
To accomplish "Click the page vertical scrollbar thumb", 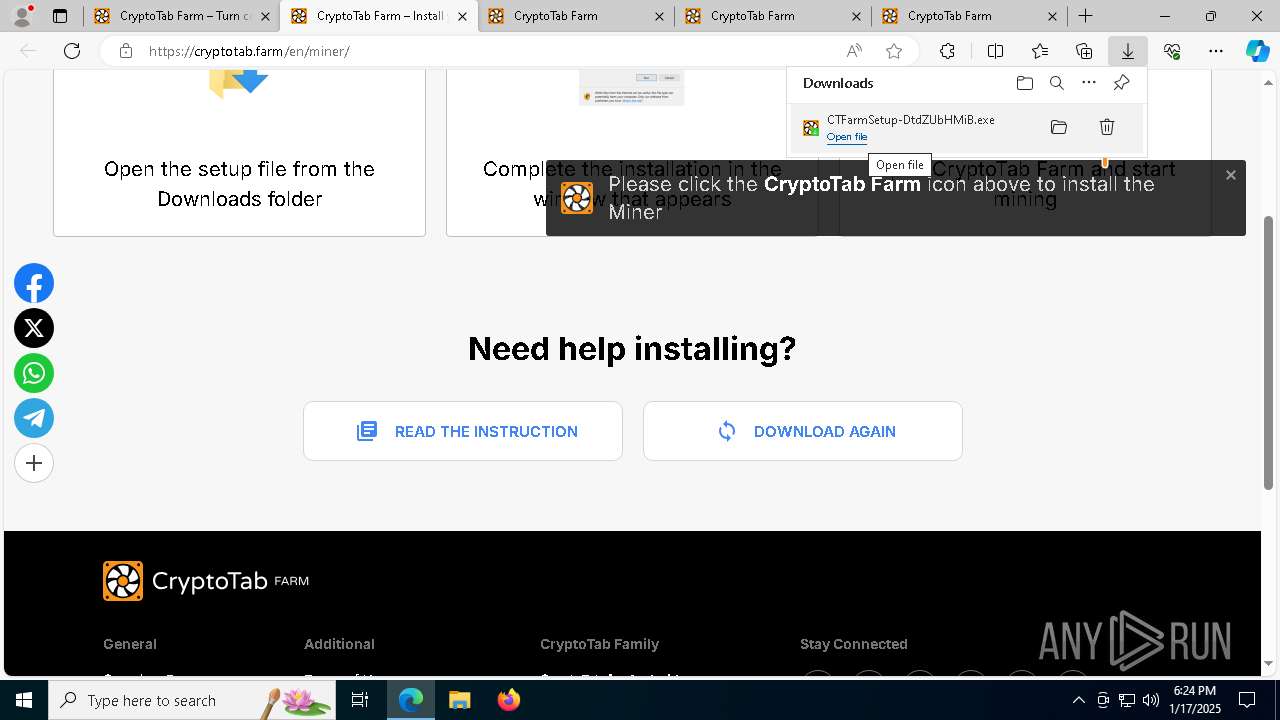I will (1269, 353).
